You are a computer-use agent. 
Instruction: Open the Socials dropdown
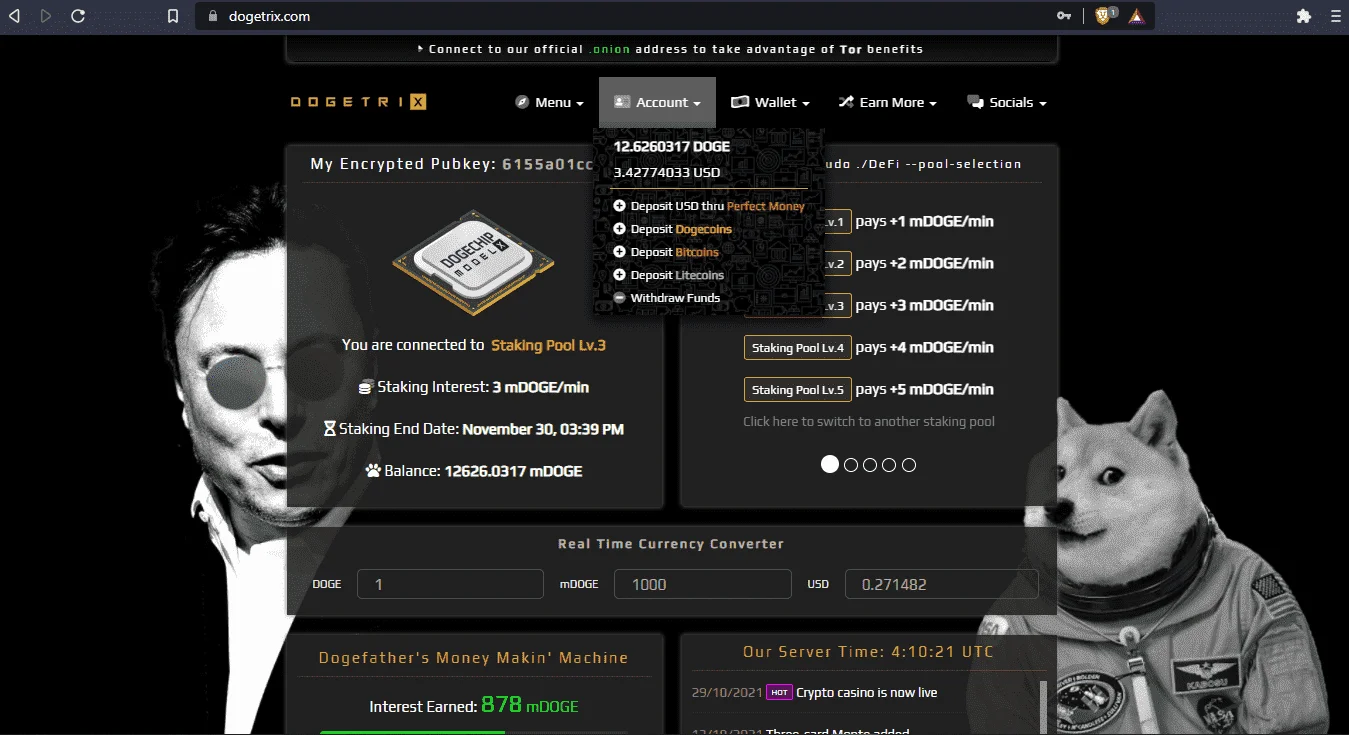pyautogui.click(x=1007, y=102)
